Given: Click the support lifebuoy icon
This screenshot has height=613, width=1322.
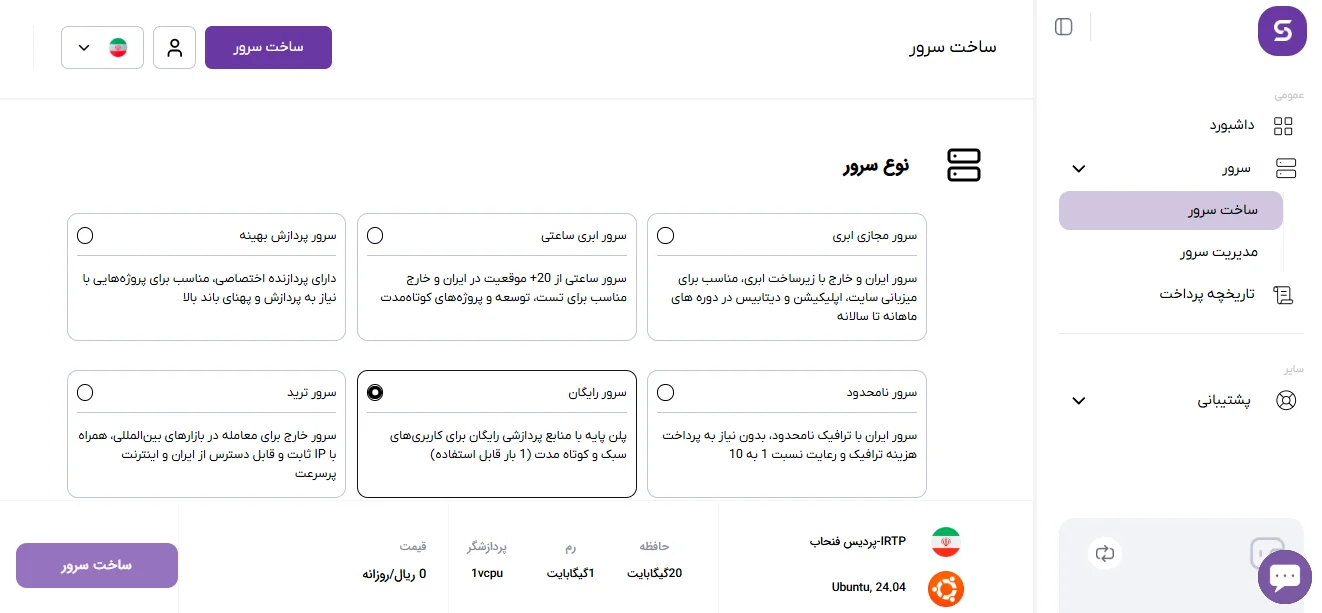Looking at the screenshot, I should point(1285,400).
